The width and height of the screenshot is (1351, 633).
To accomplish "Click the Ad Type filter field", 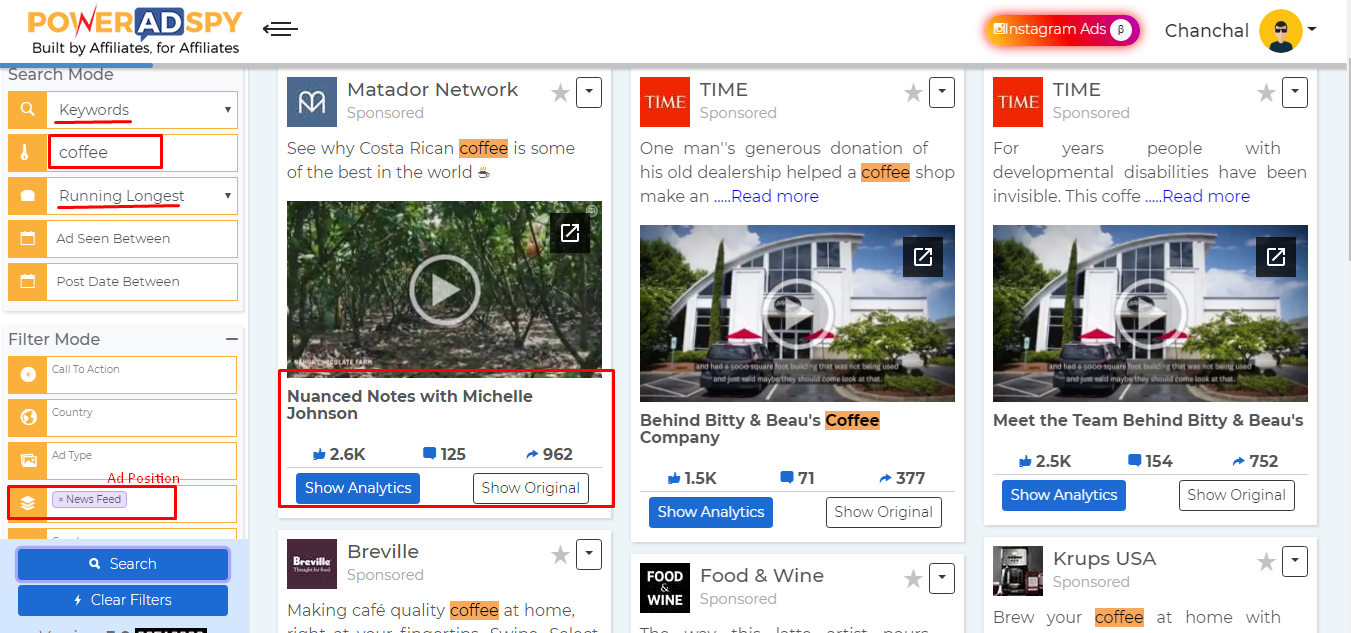I will [x=143, y=461].
